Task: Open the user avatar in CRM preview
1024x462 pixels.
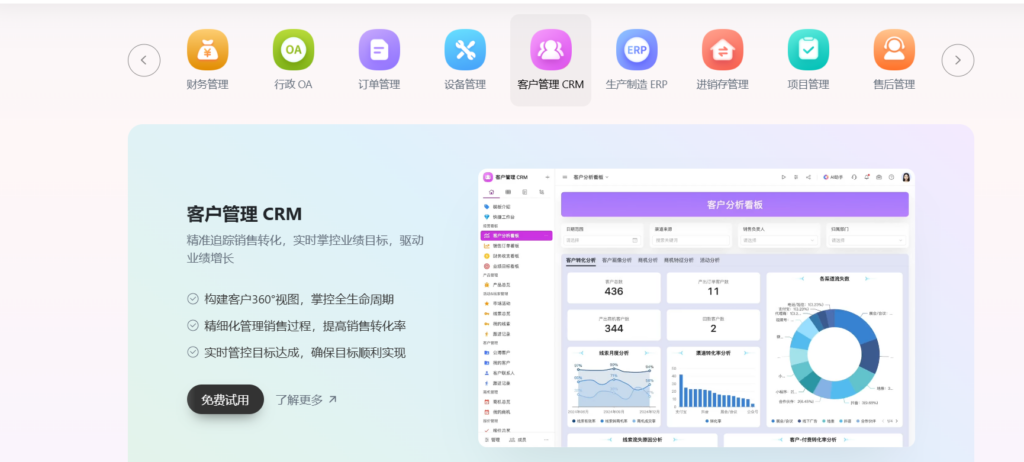Action: coord(906,177)
